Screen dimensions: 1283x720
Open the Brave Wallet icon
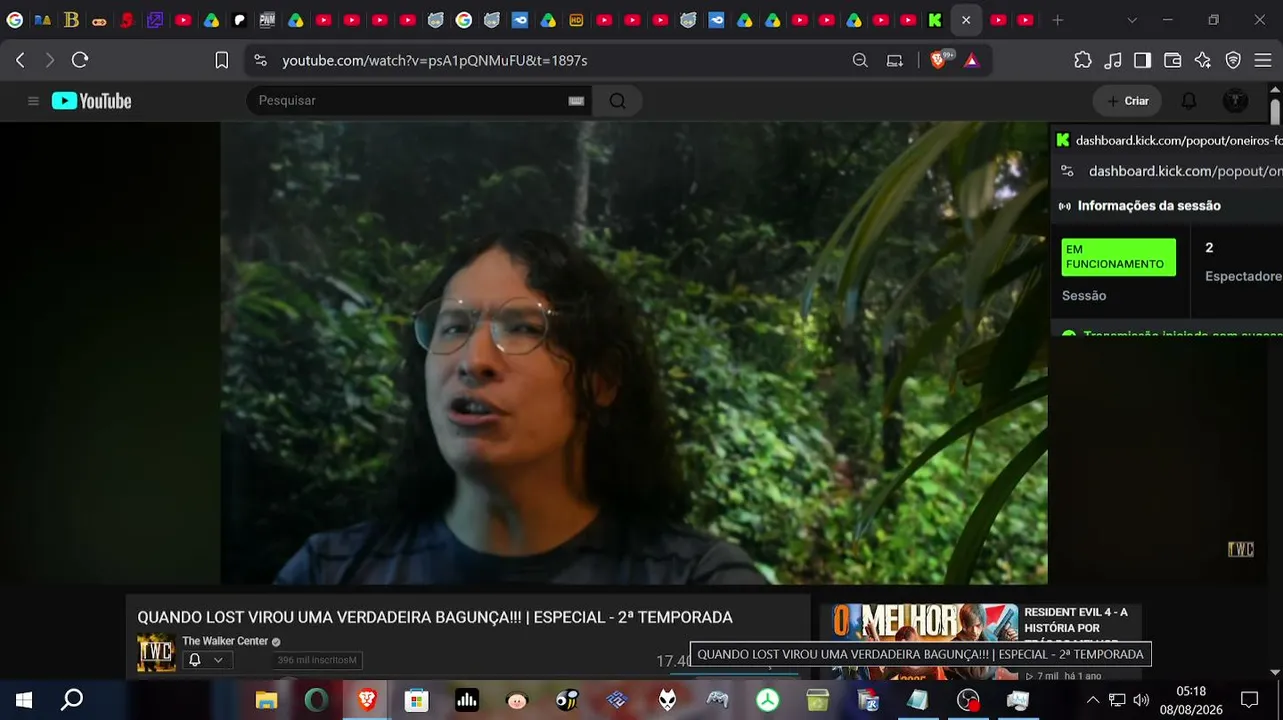pos(1173,60)
